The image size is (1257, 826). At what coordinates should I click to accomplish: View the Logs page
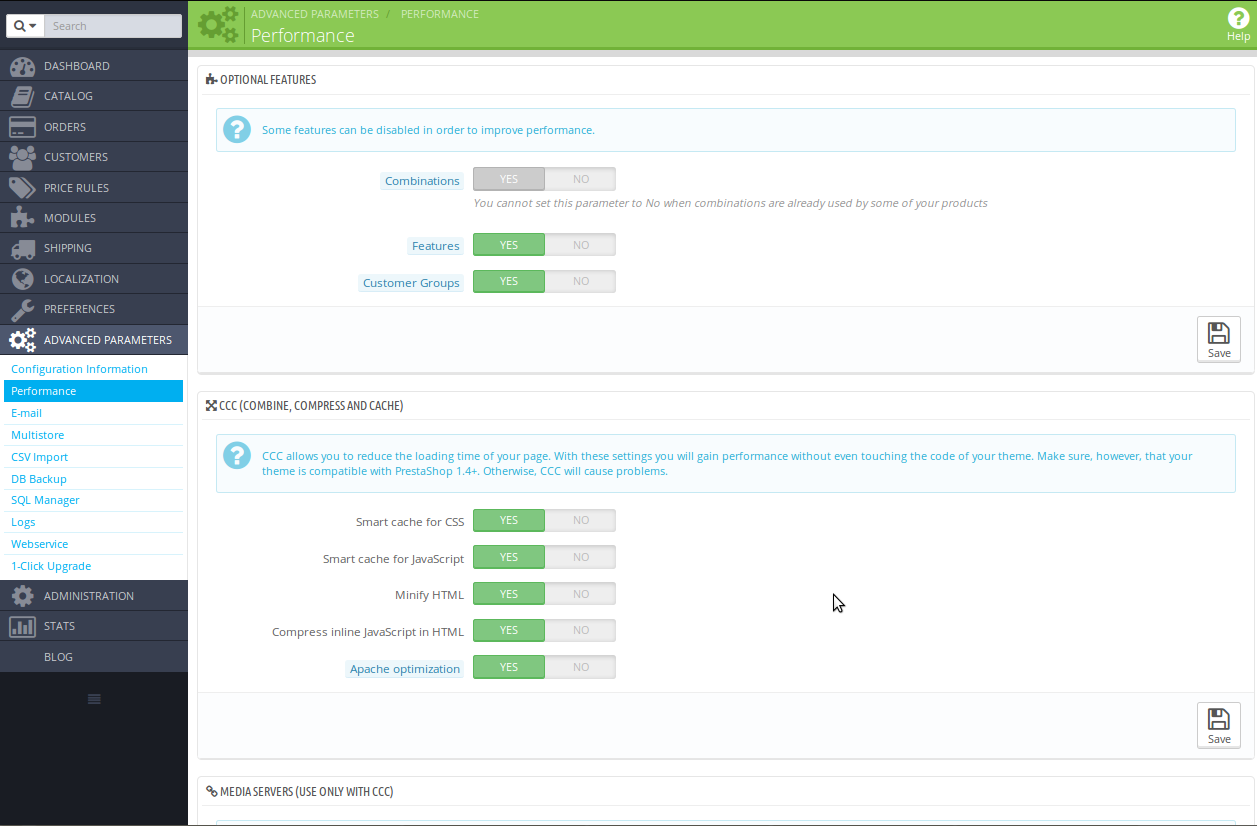pos(93,522)
